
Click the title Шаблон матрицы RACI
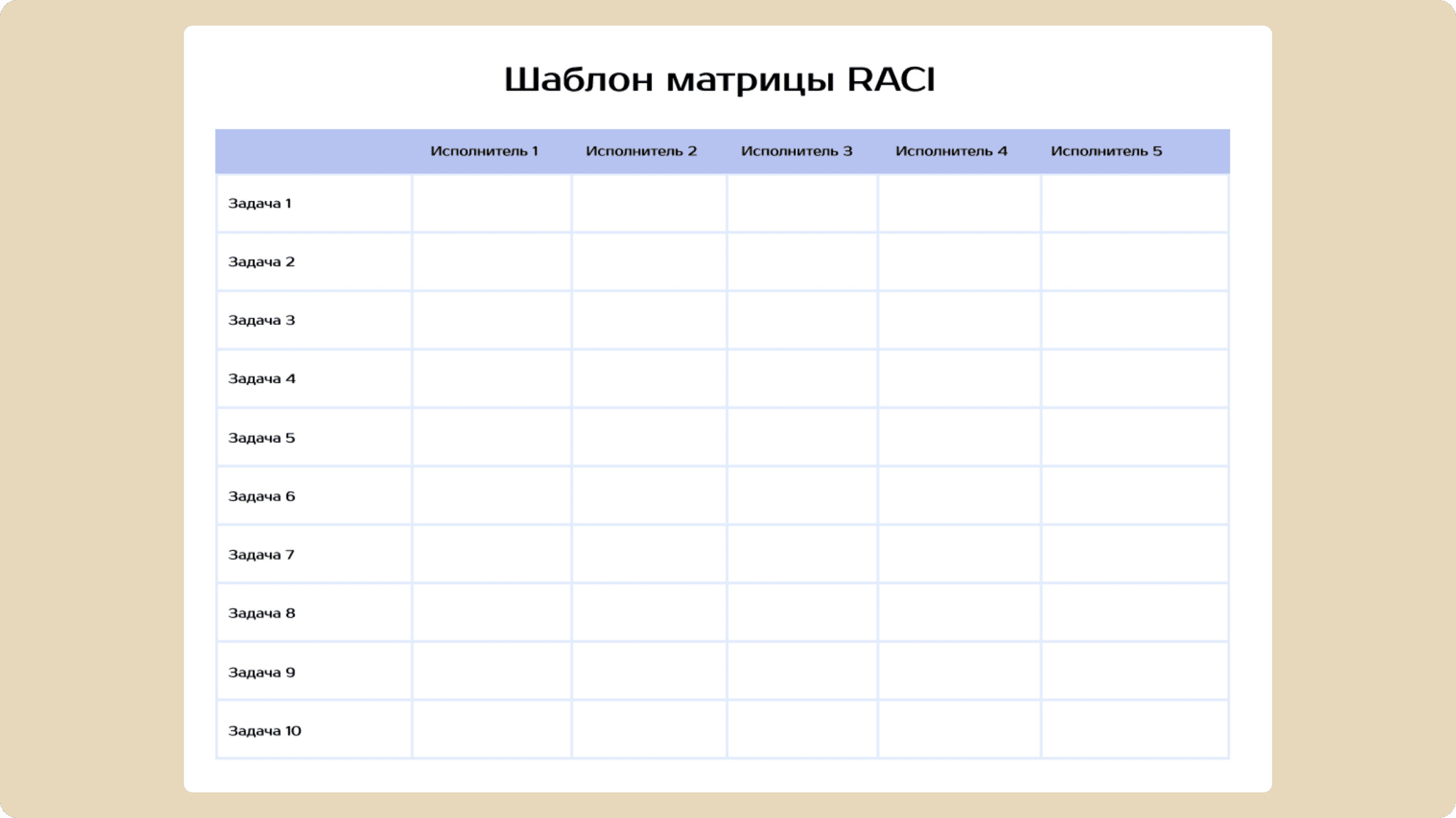point(719,80)
